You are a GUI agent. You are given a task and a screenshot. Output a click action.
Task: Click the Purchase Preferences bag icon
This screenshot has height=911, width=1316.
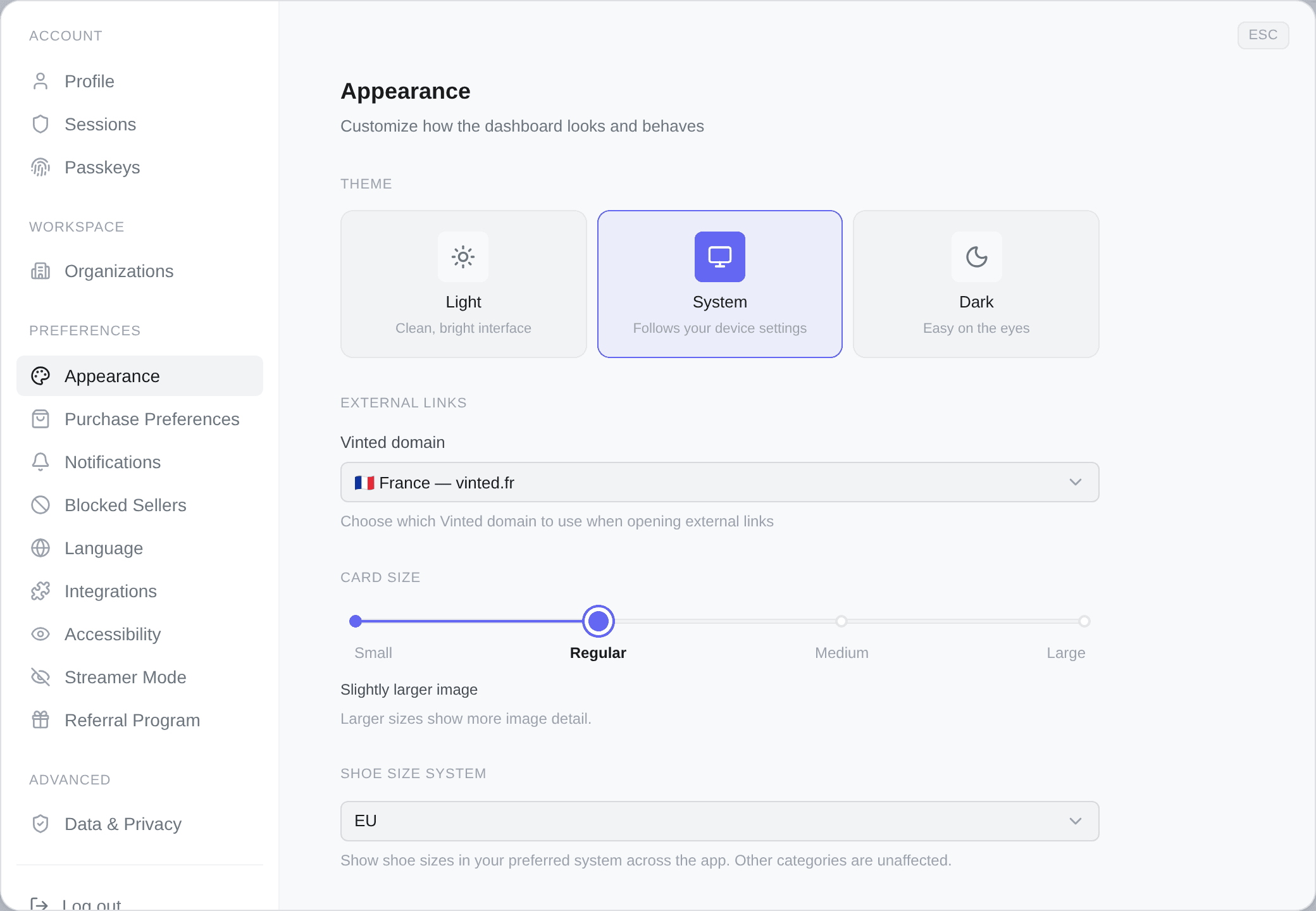pyautogui.click(x=40, y=419)
